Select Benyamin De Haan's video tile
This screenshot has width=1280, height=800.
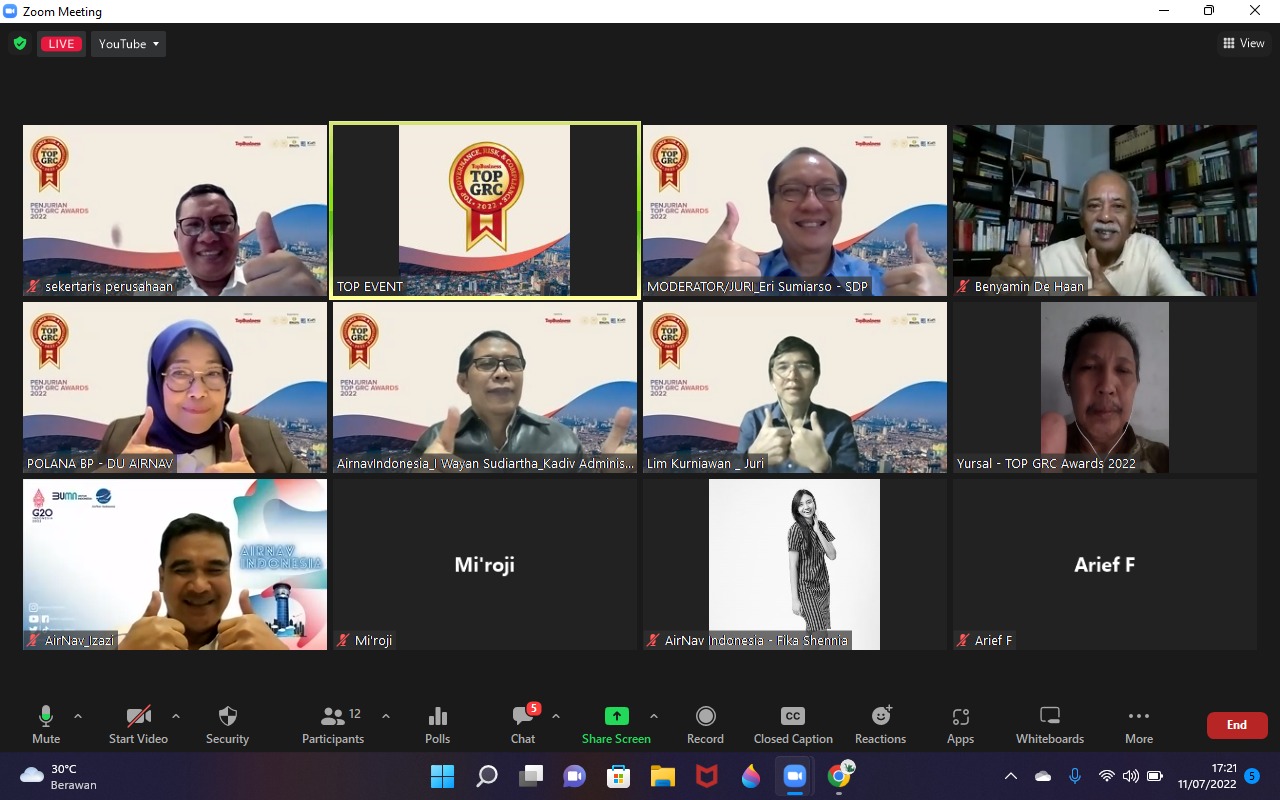click(1105, 210)
